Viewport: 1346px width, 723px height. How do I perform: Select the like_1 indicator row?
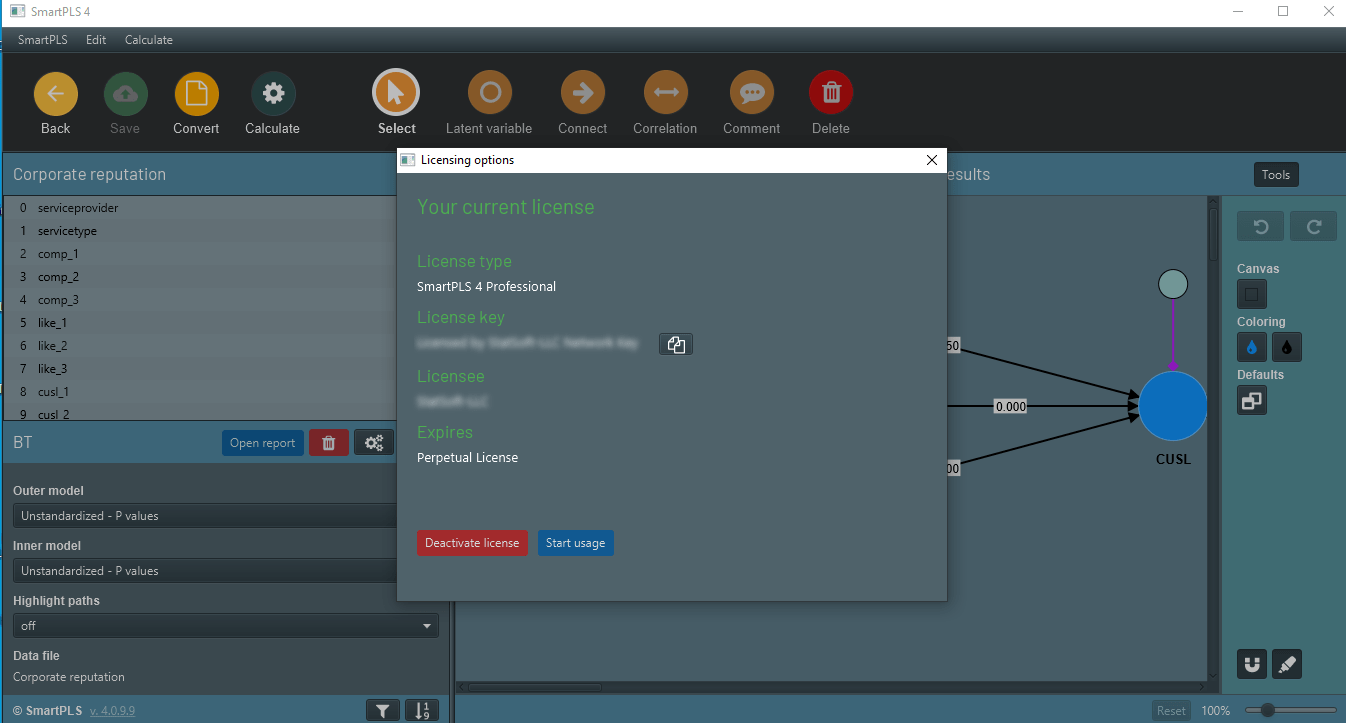(x=200, y=323)
